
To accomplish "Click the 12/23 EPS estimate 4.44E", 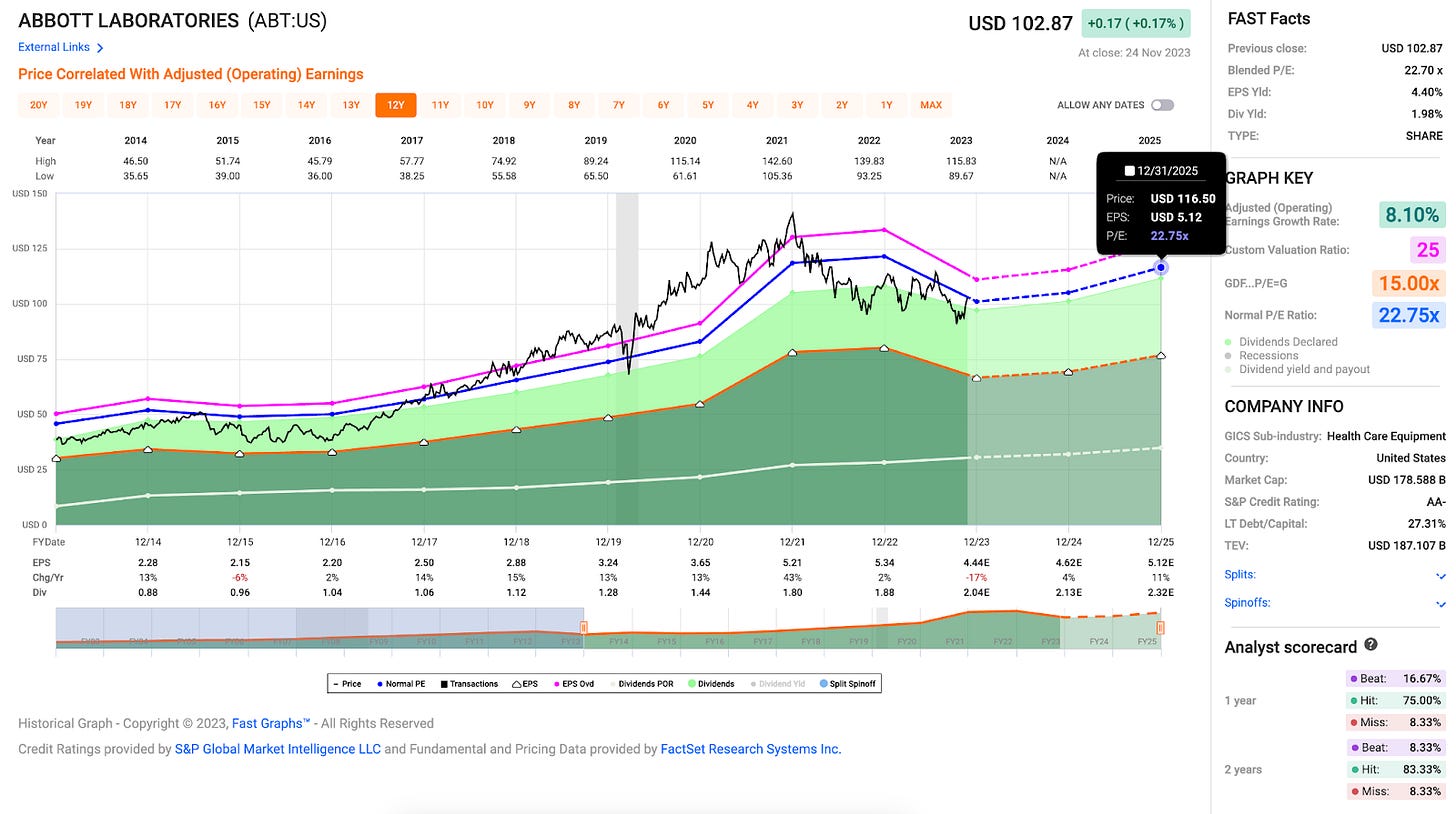I will pos(976,563).
